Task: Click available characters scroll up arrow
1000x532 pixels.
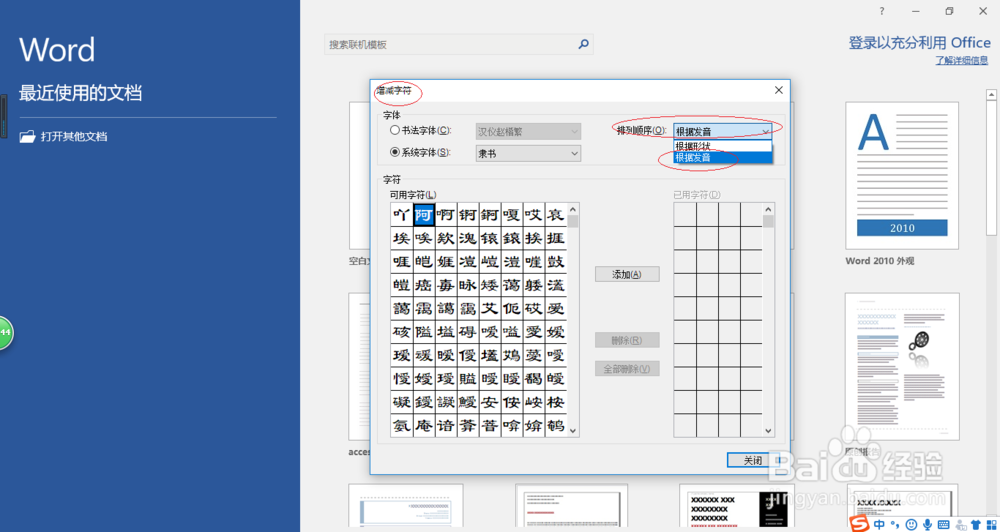Action: pos(573,209)
